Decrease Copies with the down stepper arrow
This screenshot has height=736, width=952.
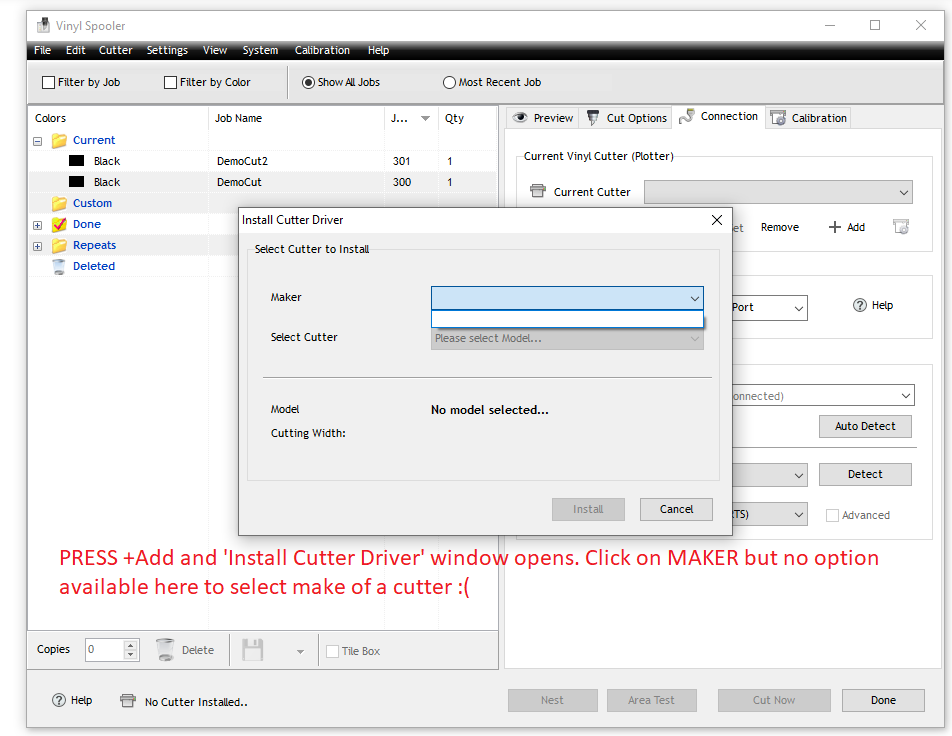(131, 655)
